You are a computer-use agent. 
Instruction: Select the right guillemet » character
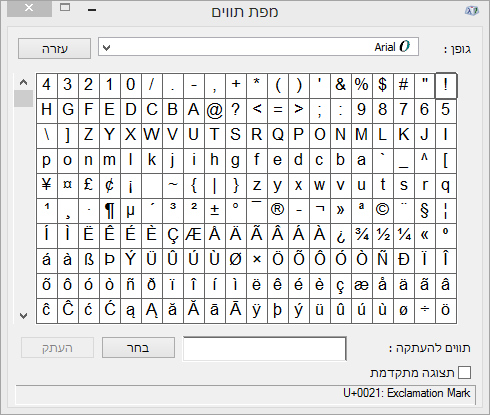[x=341, y=211]
